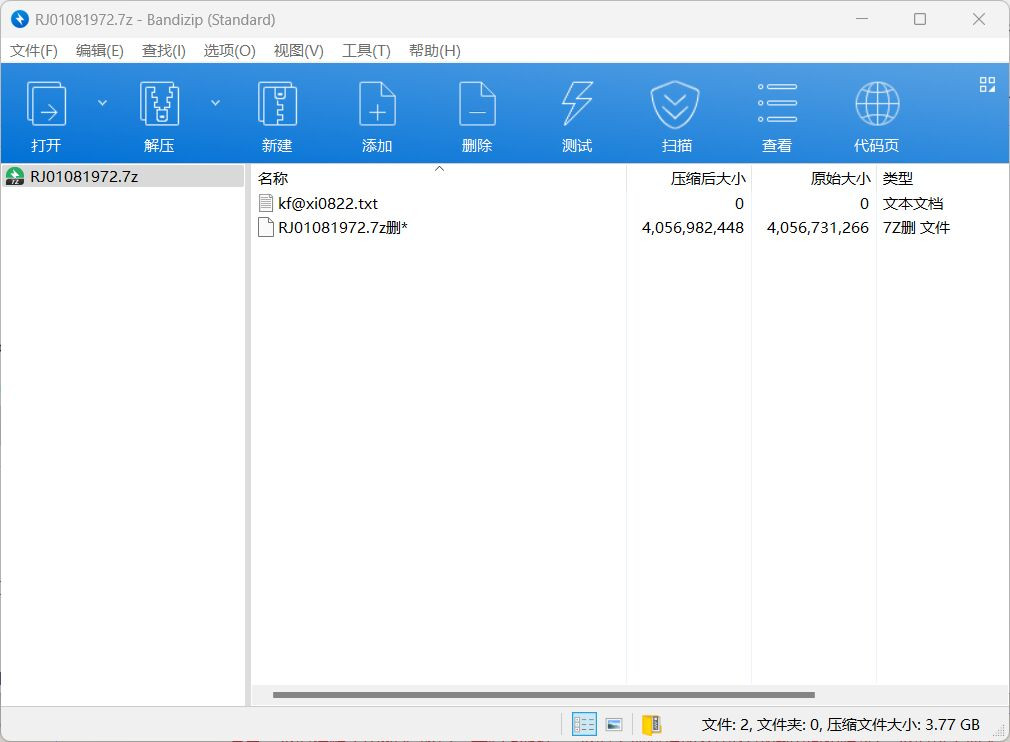Expand the dropdown arrow next to 解压
Screen dimensions: 1010x742
[216, 102]
